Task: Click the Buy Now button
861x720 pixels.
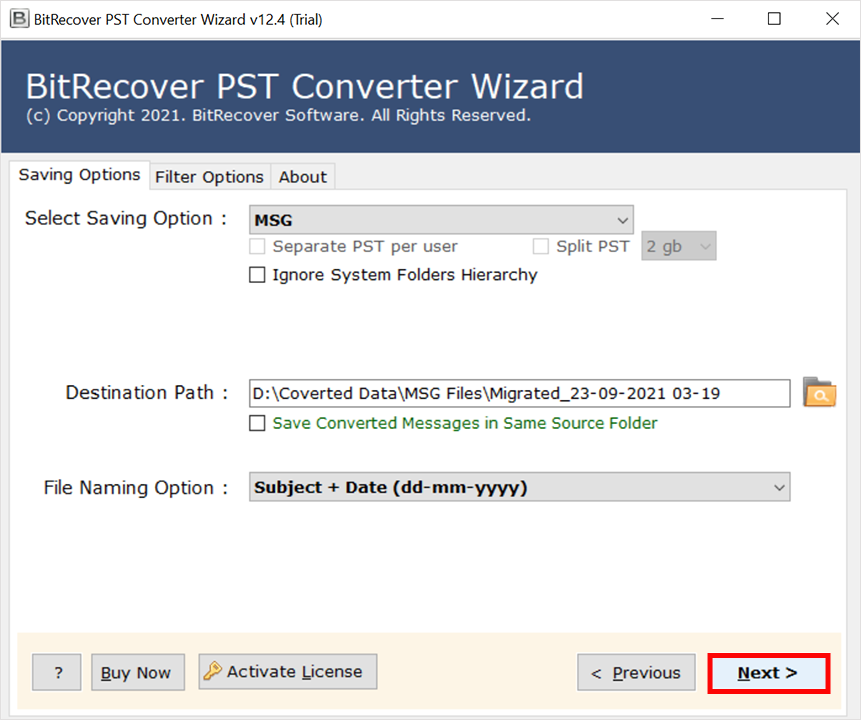Action: [138, 672]
